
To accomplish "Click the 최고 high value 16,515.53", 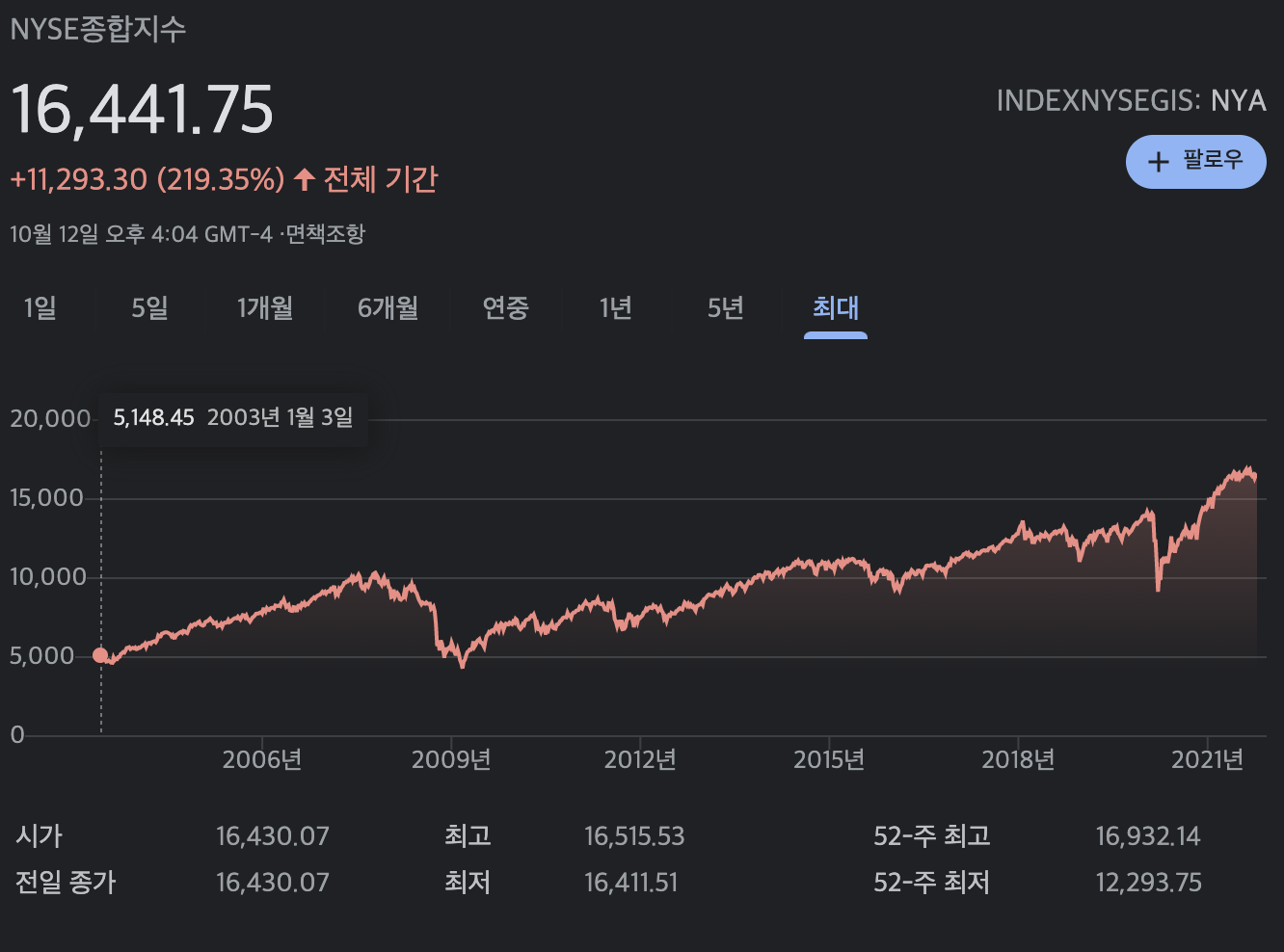I will pos(634,836).
